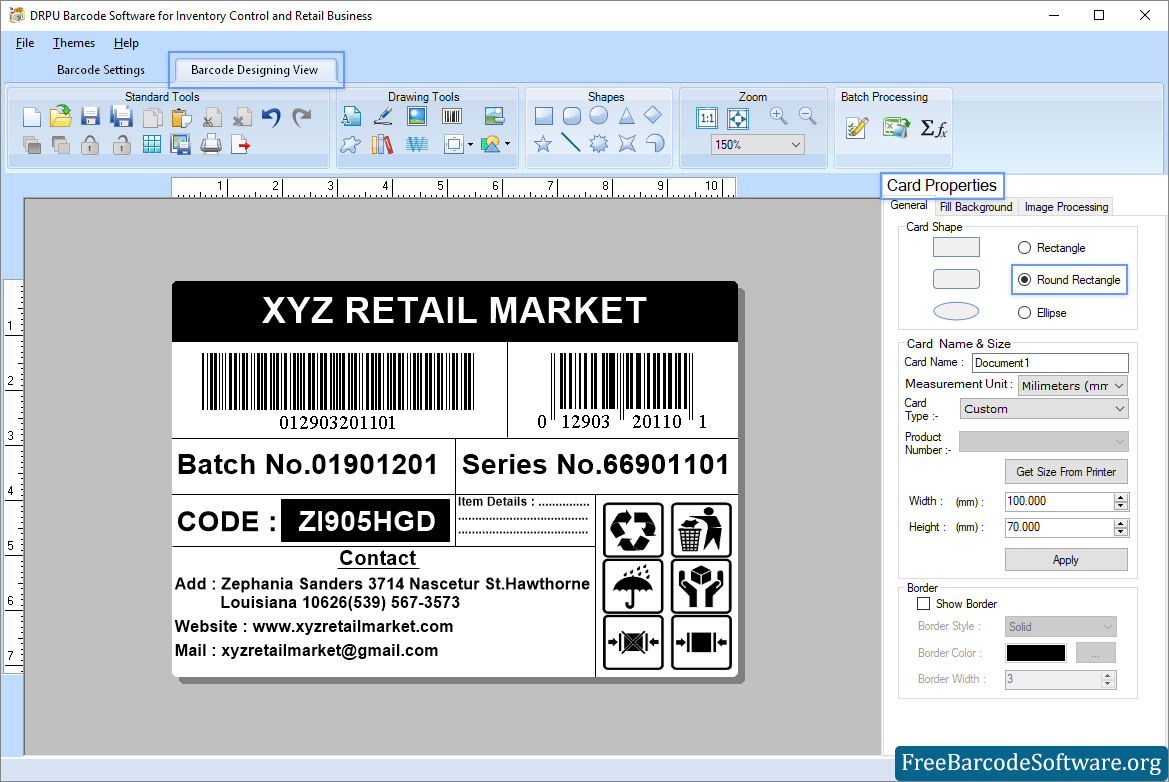Click the Save All multi-floppy icon

pyautogui.click(x=121, y=117)
